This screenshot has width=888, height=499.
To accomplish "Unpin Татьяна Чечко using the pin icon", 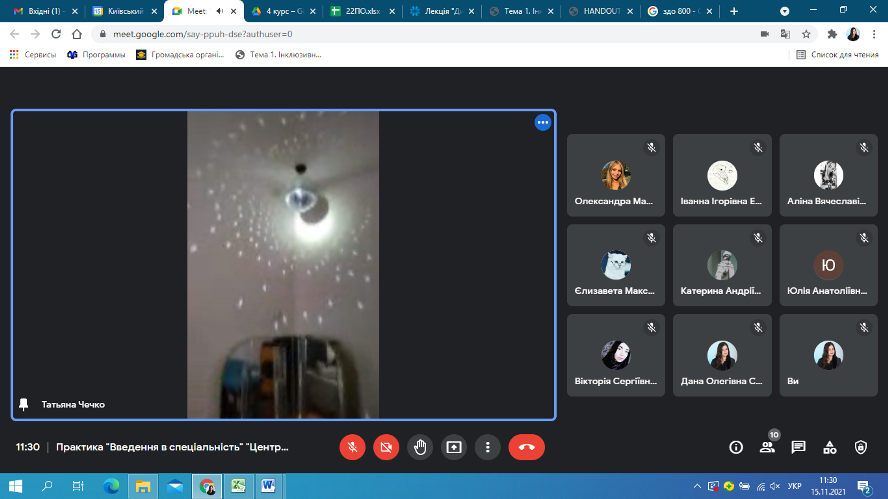I will click(24, 404).
